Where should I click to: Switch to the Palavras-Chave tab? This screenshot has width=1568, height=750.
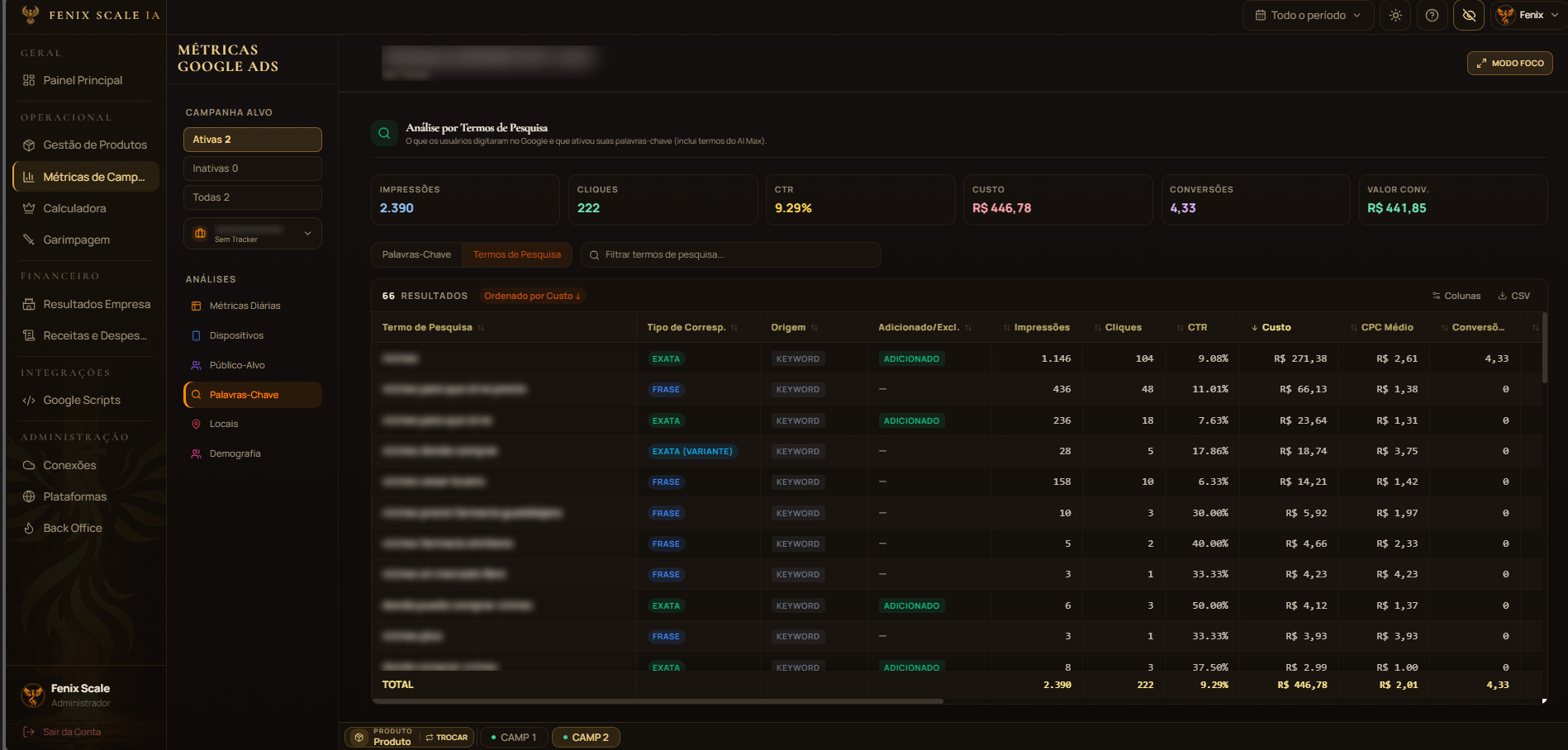click(416, 254)
